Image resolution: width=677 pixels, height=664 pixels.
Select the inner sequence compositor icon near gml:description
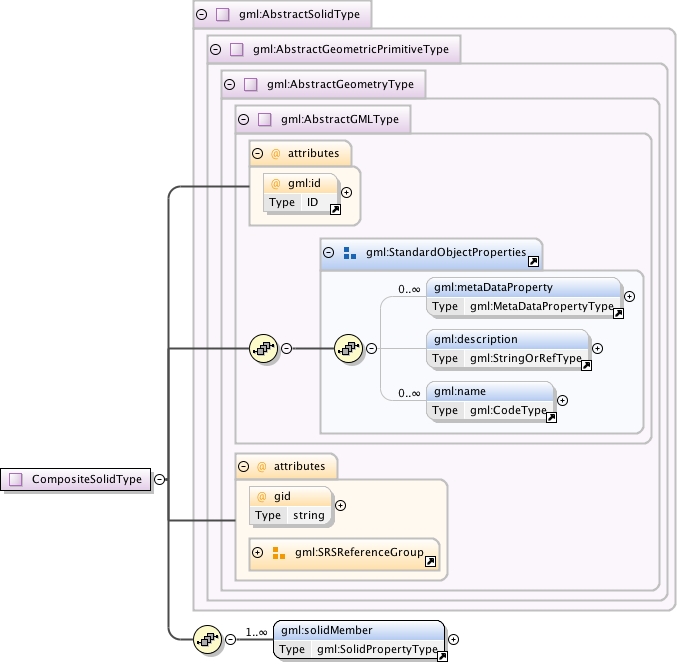point(348,348)
